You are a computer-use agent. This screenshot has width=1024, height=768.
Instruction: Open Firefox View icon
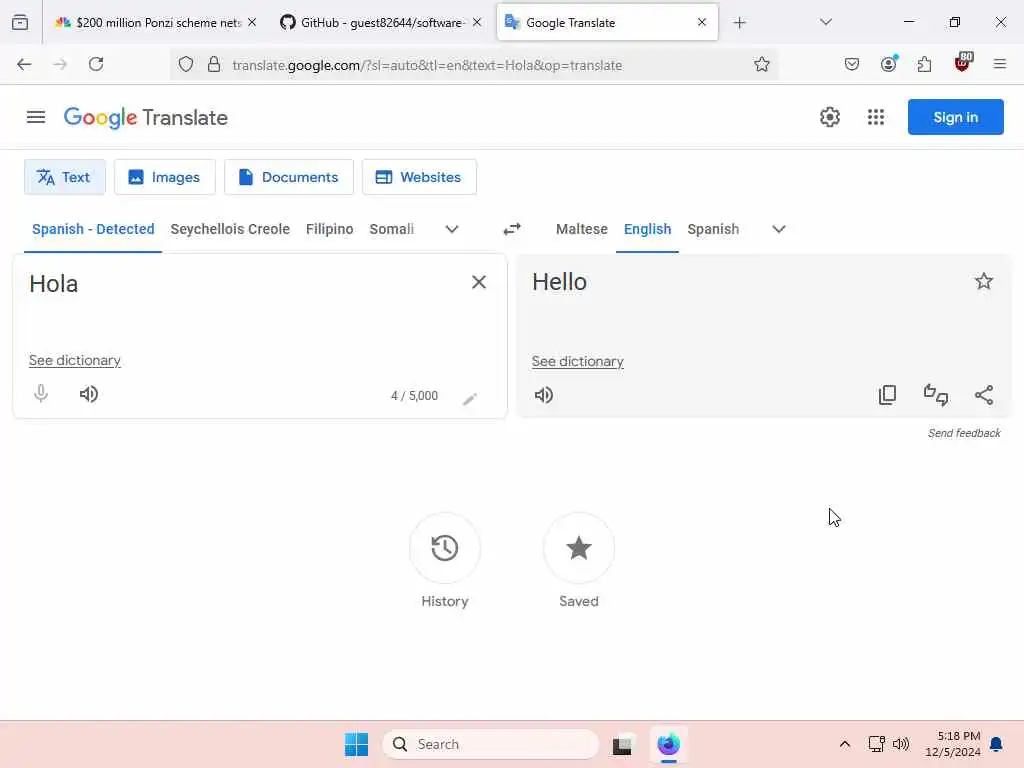pos(20,22)
